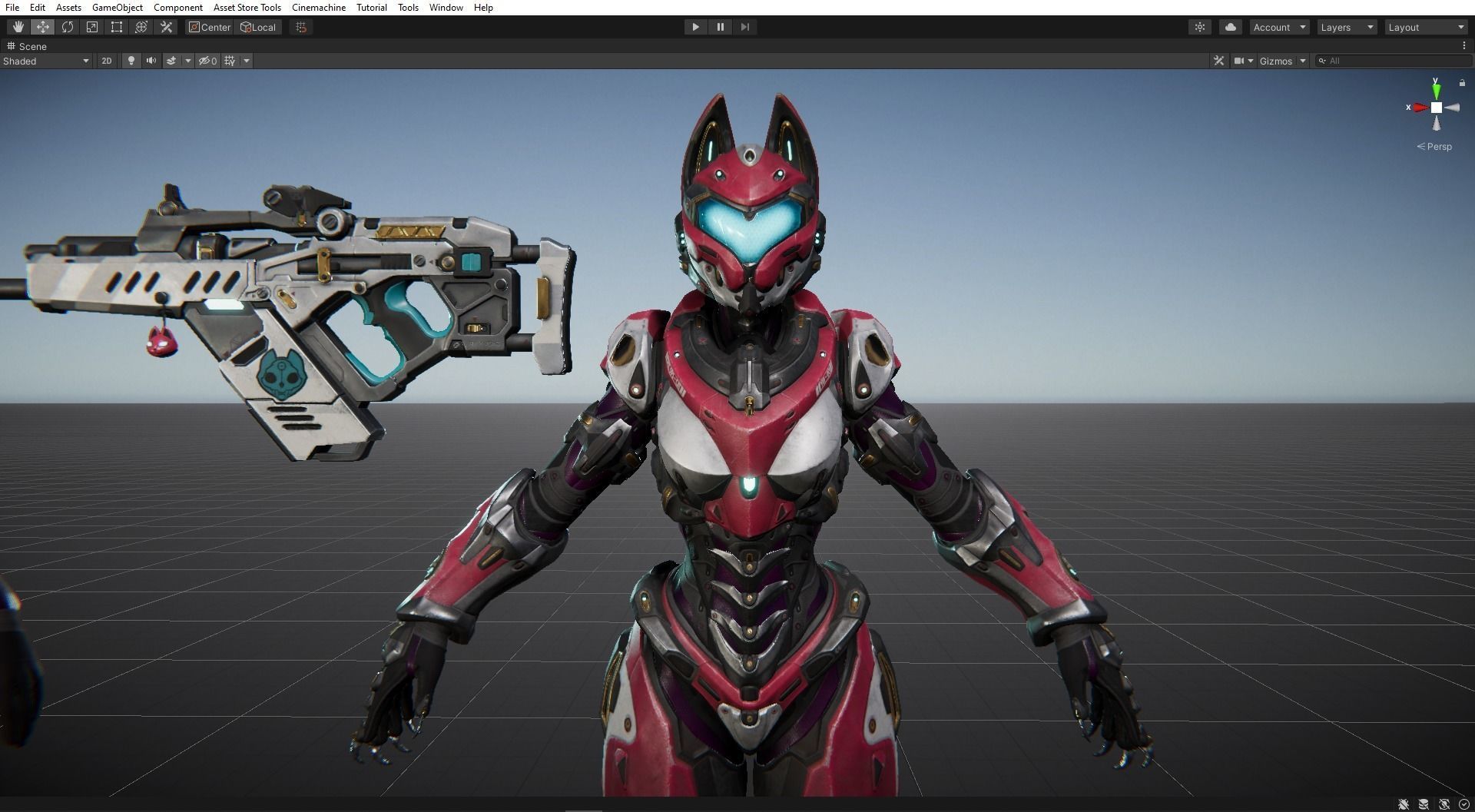The height and width of the screenshot is (812, 1475).
Task: Open the Assets menu
Action: pos(68,7)
